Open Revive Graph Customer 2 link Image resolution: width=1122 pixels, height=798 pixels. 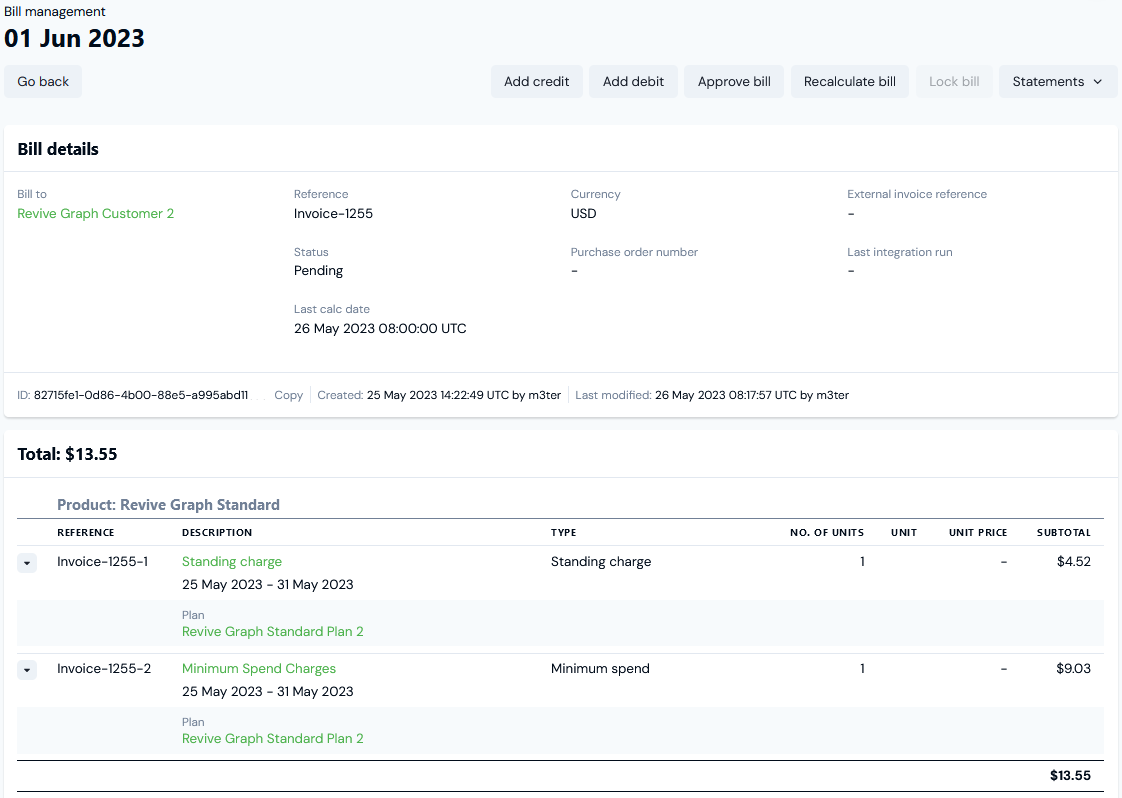[96, 213]
